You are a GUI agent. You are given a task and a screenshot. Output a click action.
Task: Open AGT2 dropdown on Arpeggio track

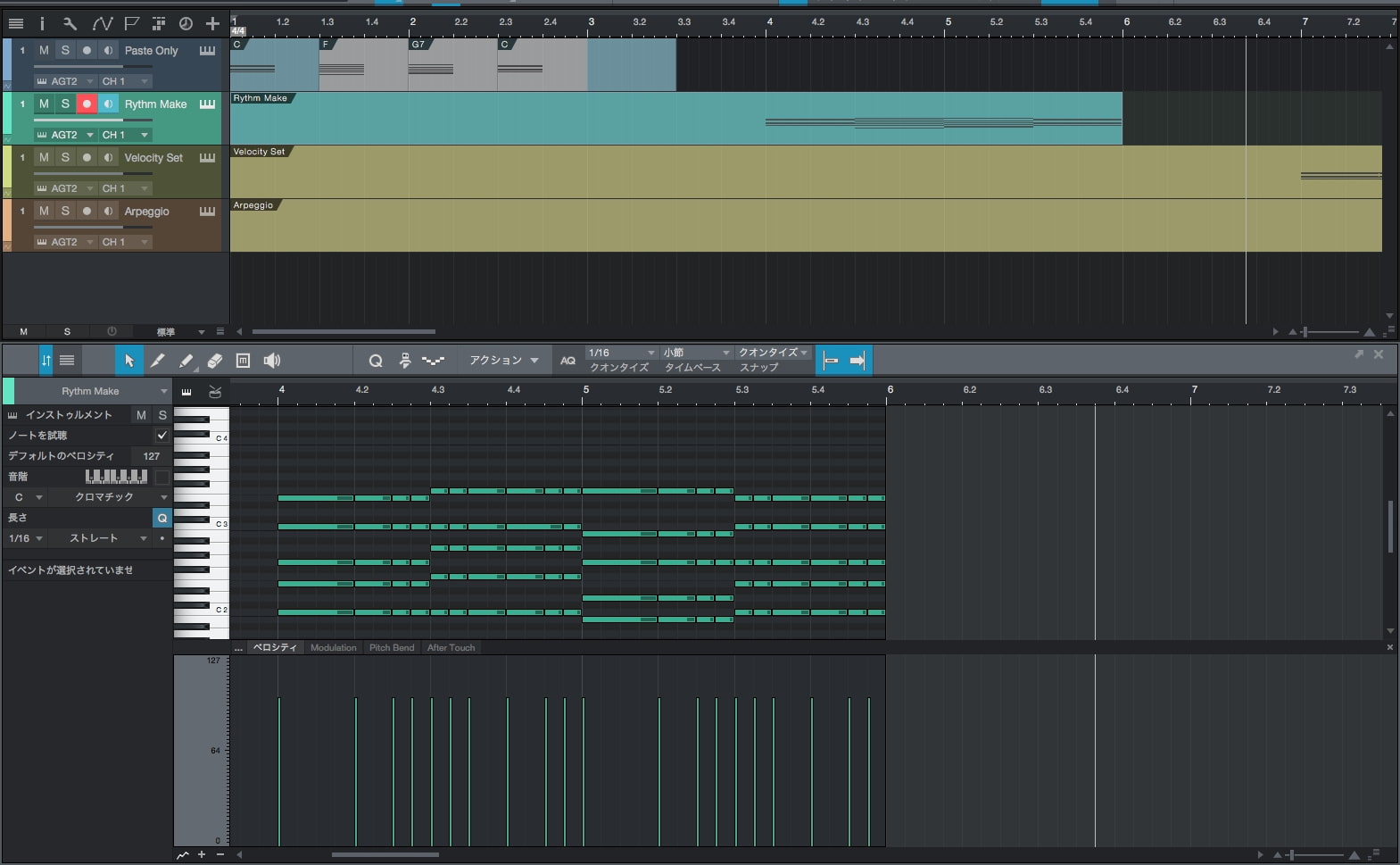(65, 242)
